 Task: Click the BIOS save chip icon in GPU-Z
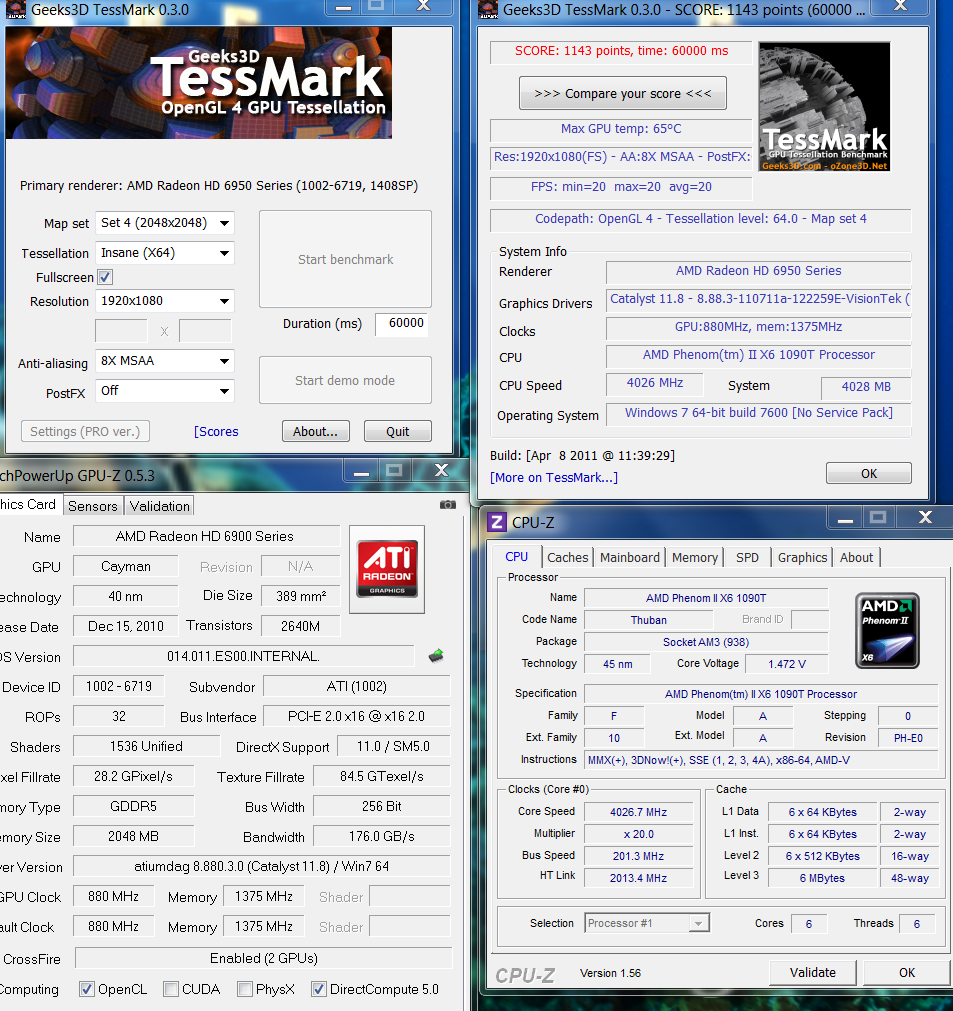(x=437, y=656)
